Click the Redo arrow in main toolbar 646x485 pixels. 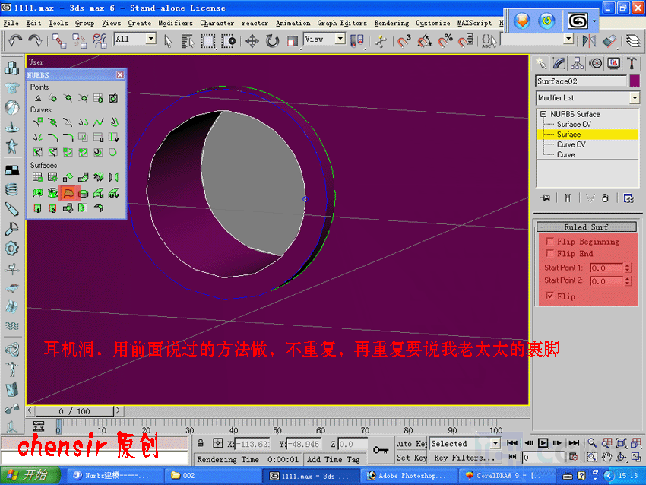pos(35,40)
